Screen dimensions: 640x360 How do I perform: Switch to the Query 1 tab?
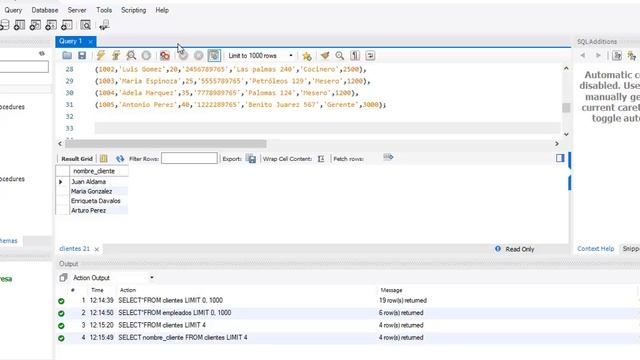coord(71,41)
